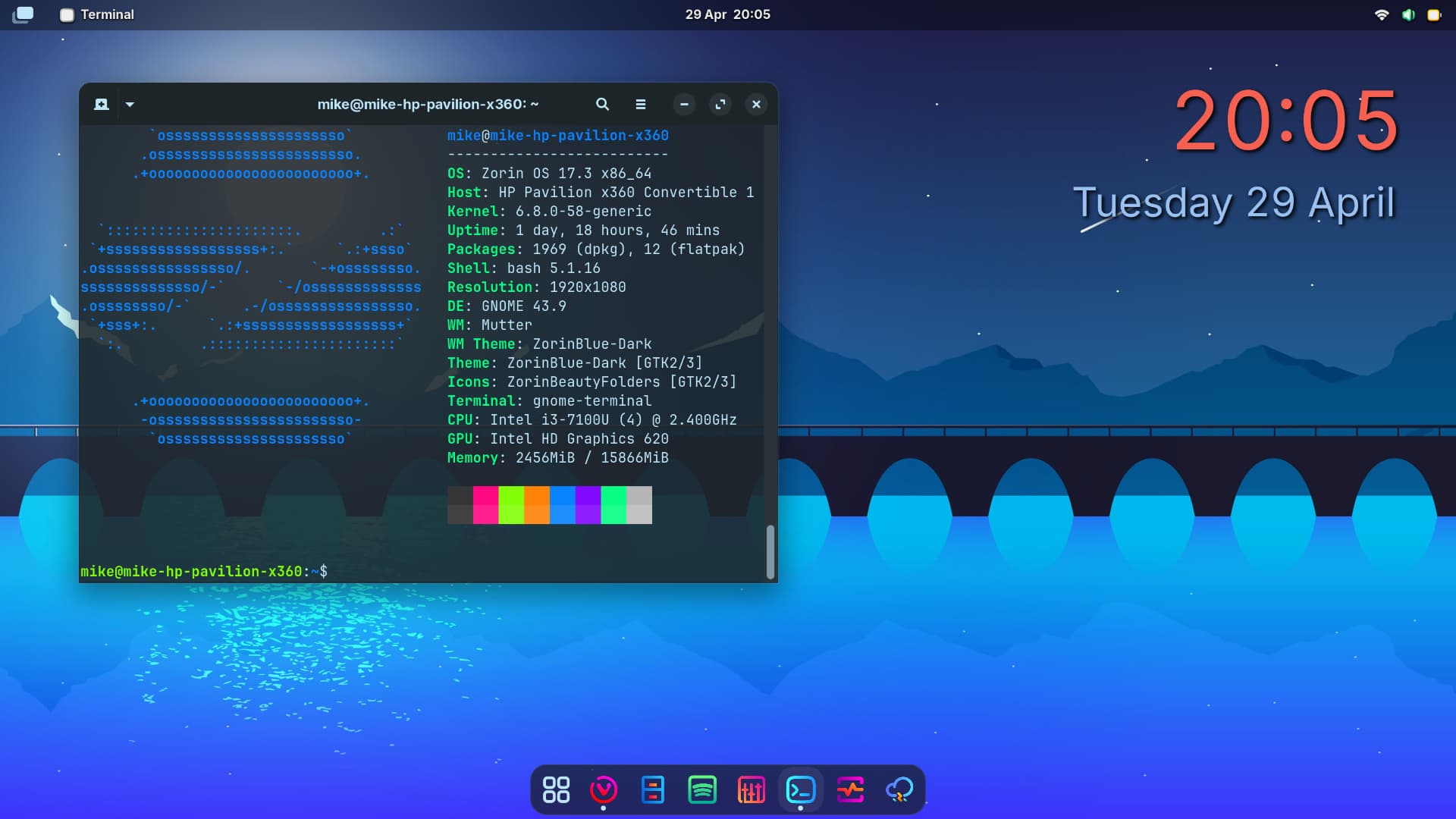Click the Wi-Fi status icon

click(x=1382, y=14)
